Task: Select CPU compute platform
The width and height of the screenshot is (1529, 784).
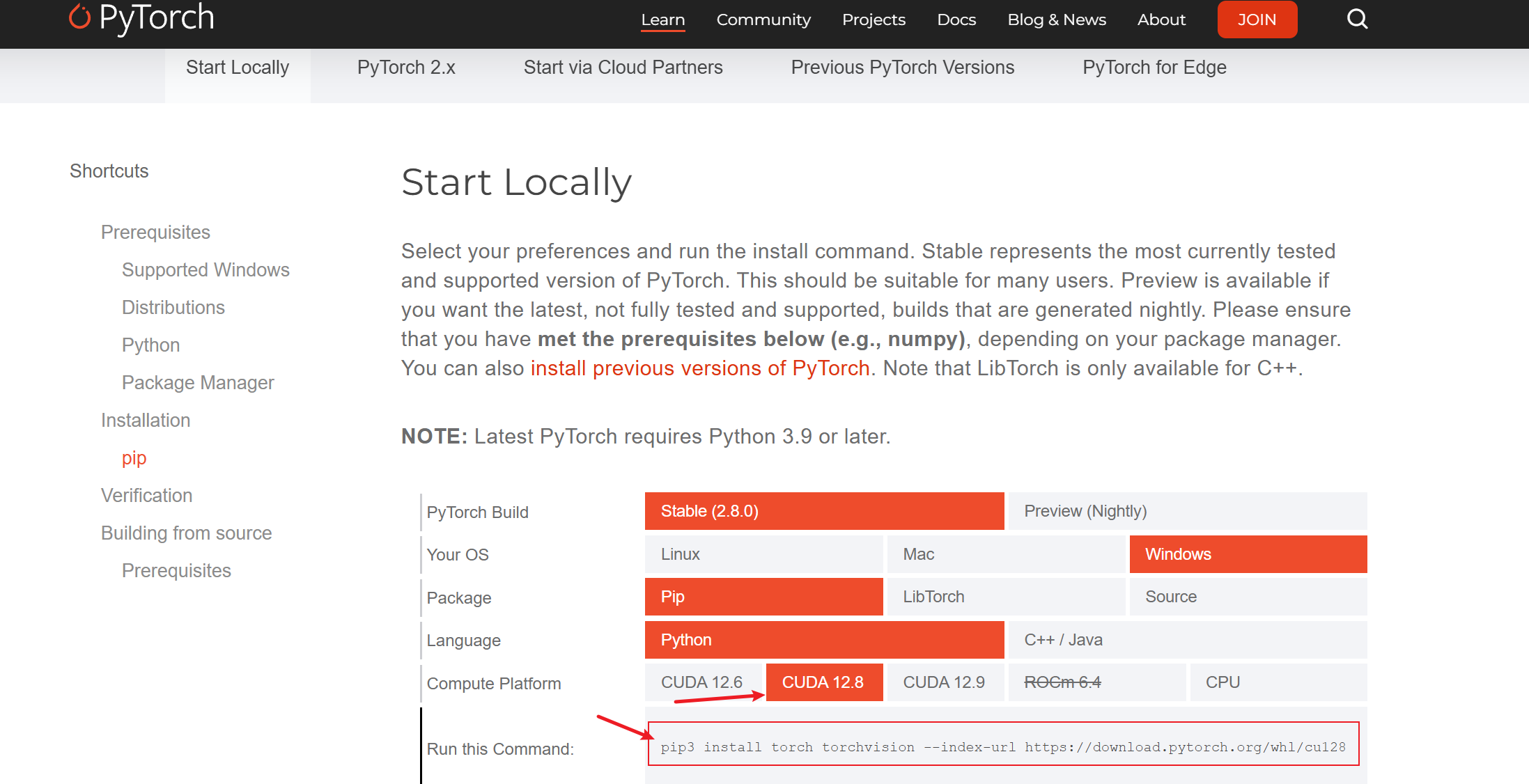Action: [x=1278, y=682]
